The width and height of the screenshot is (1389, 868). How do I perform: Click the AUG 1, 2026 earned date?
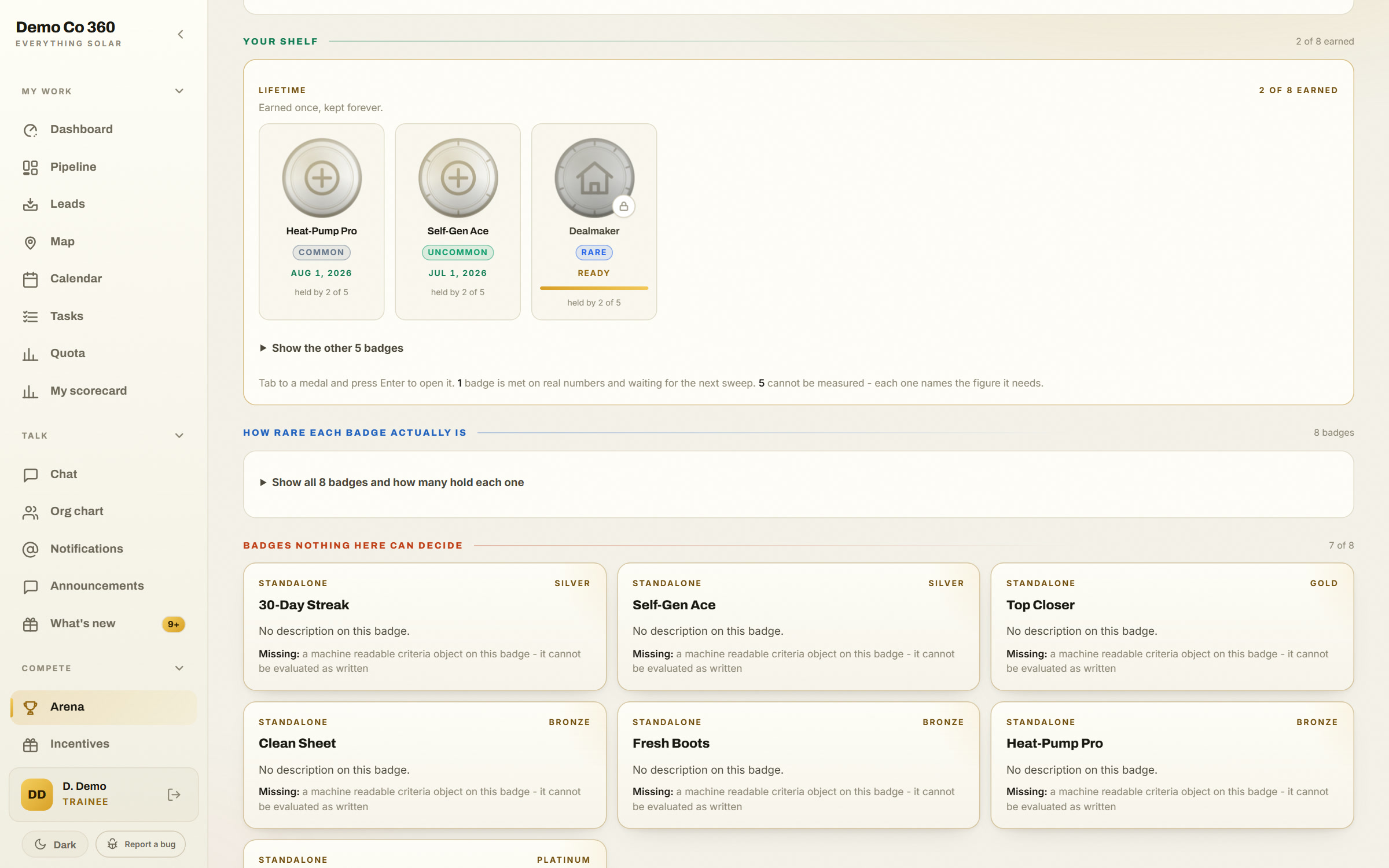tap(321, 273)
